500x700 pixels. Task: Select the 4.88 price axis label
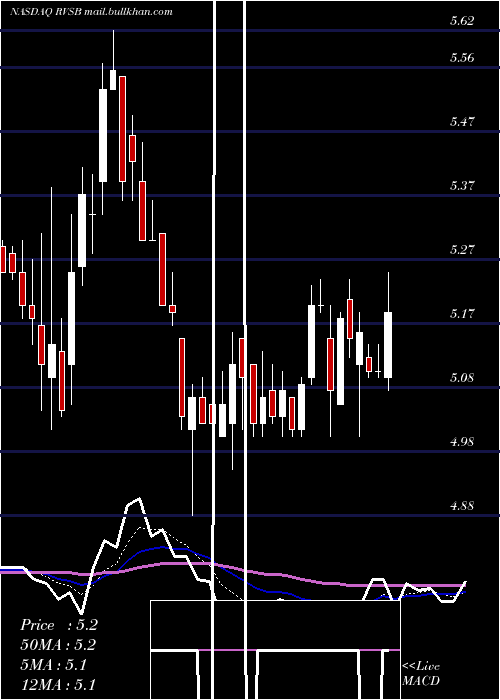coord(462,506)
